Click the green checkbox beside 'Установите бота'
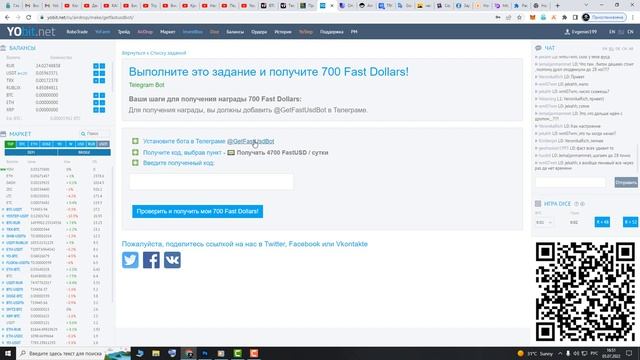Image resolution: width=640 pixels, height=360 pixels. point(135,141)
